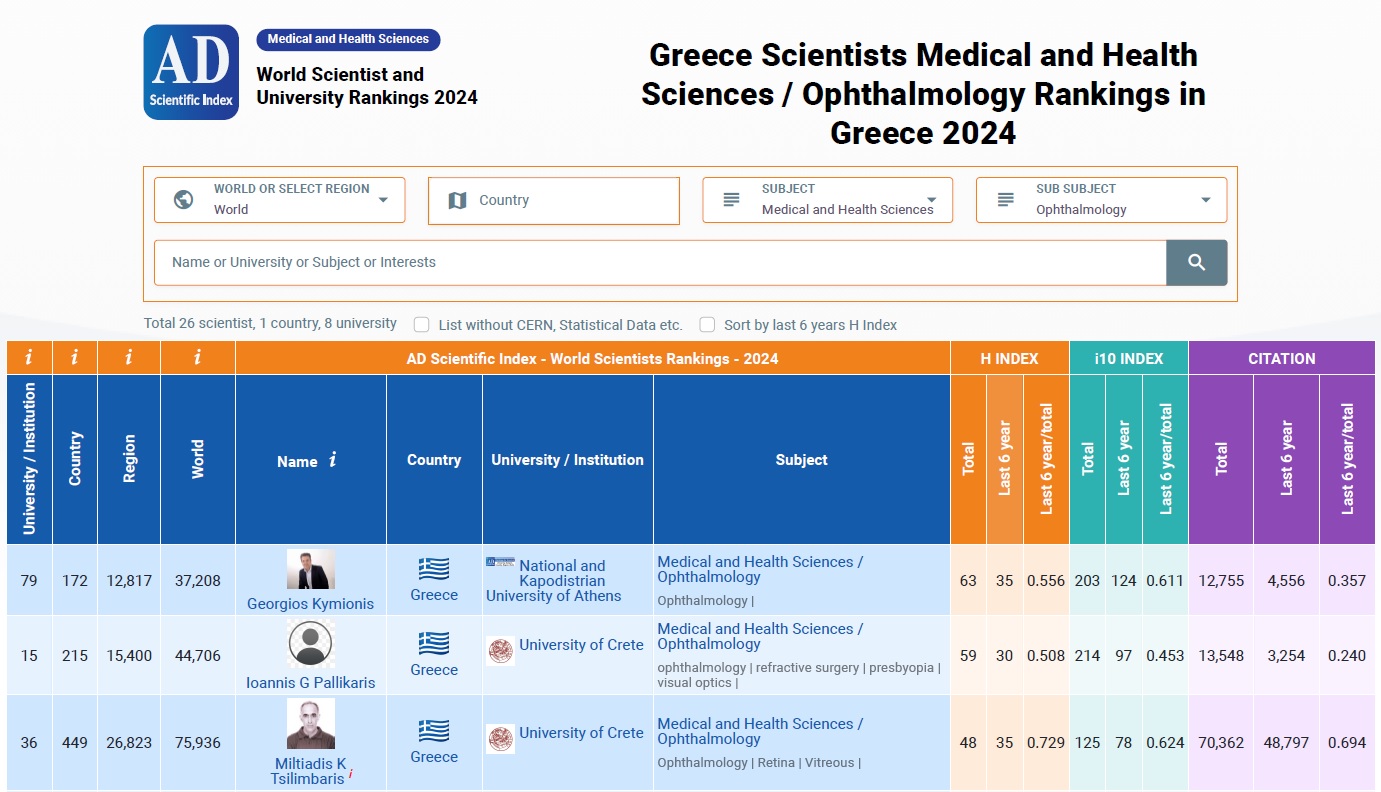This screenshot has width=1381, height=792.
Task: Click i10 total value 214
Action: [1087, 656]
